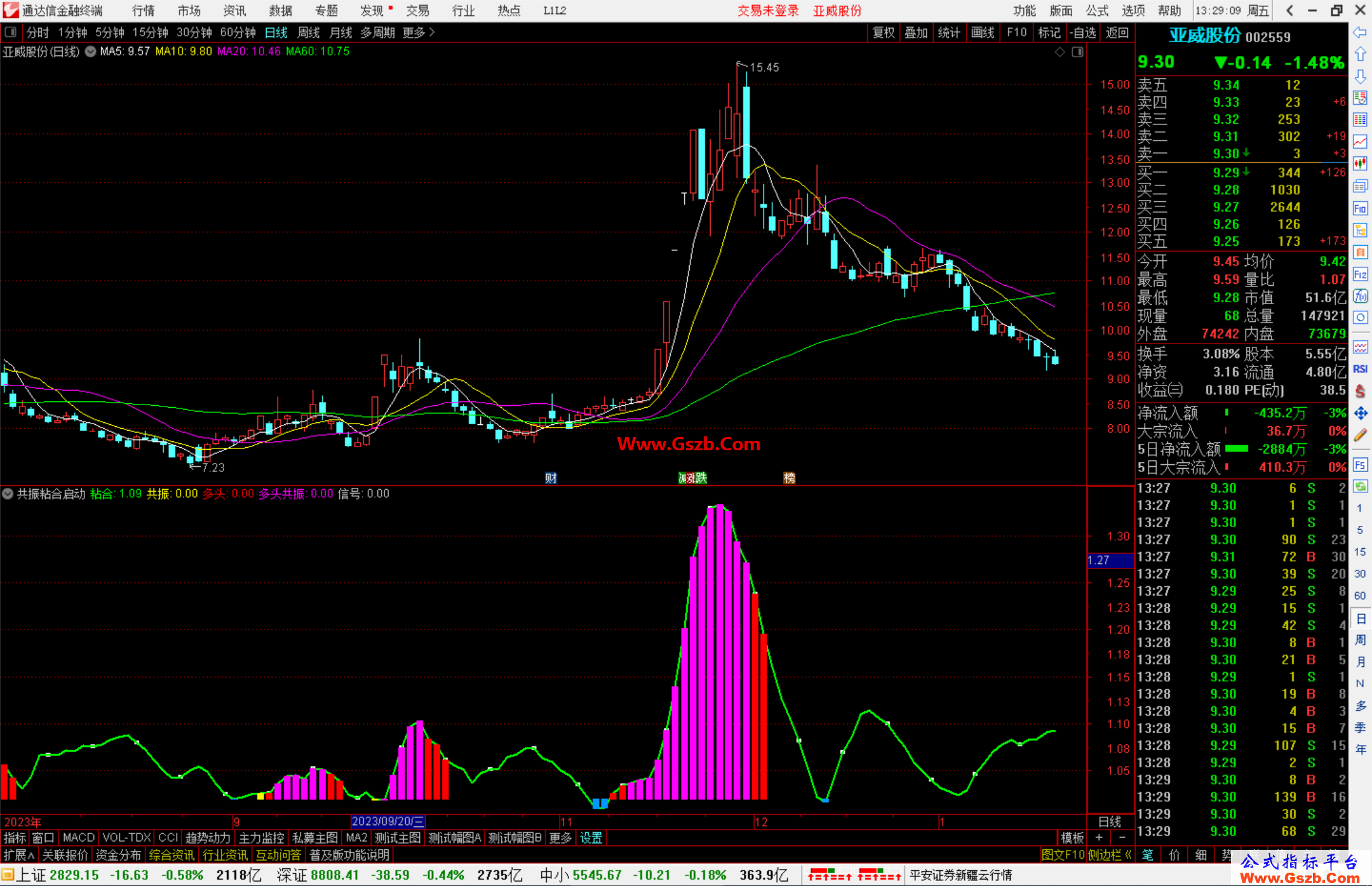Select the candlestick chart icon in sidebar
The width and height of the screenshot is (1372, 886).
point(1360,164)
